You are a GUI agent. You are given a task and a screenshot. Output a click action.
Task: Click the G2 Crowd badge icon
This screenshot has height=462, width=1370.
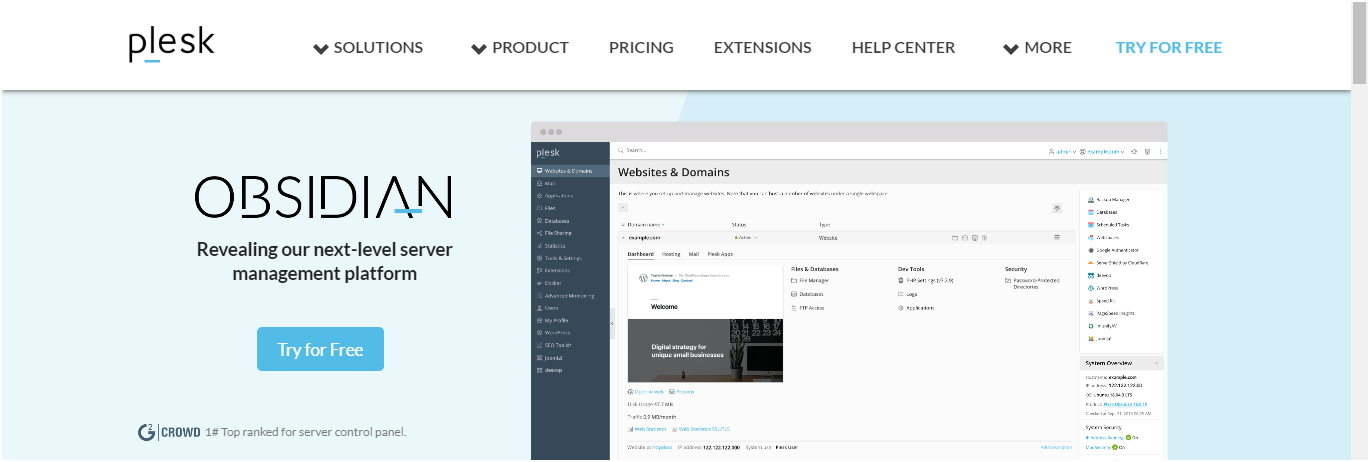(168, 432)
